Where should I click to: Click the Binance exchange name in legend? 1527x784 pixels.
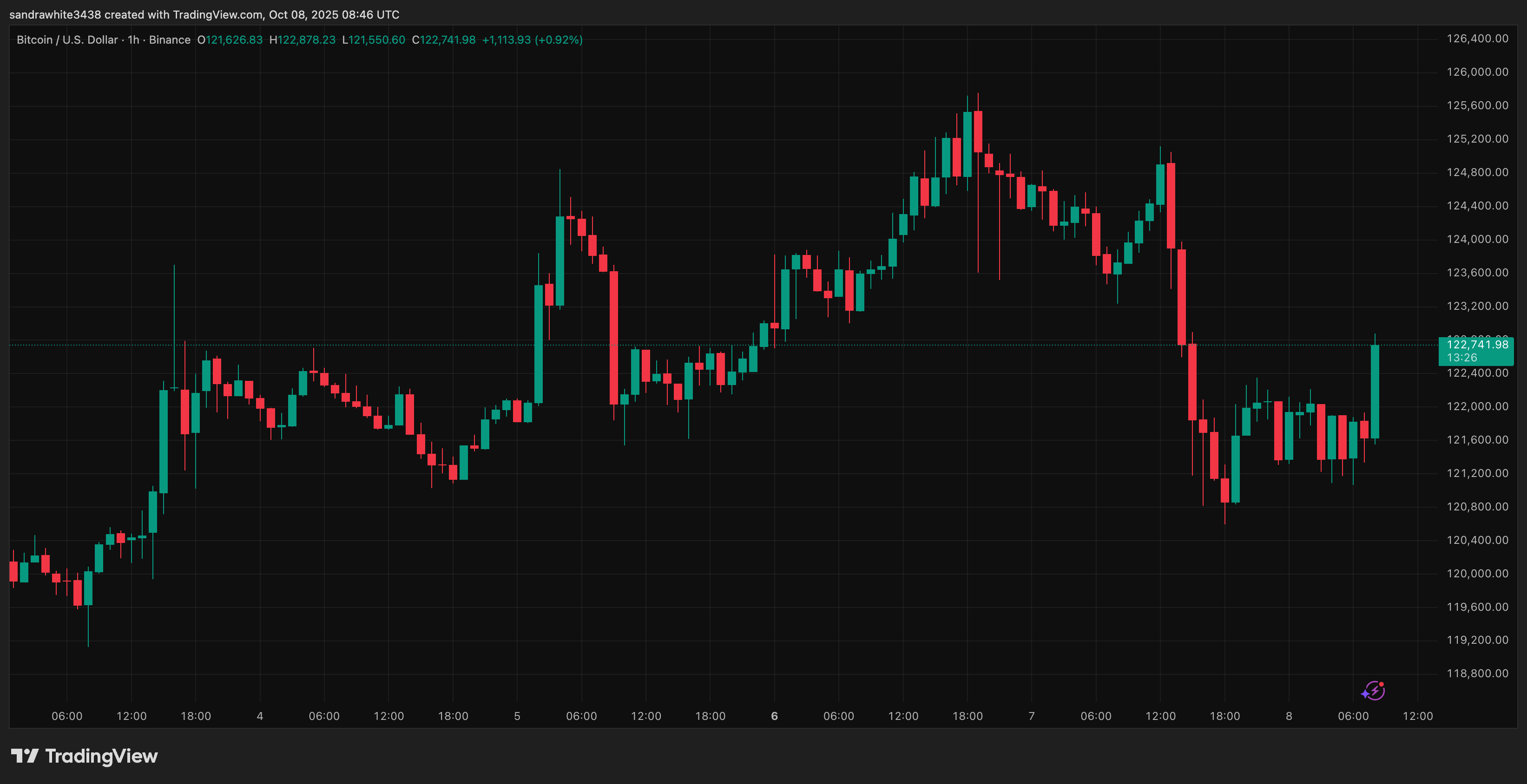pyautogui.click(x=170, y=39)
